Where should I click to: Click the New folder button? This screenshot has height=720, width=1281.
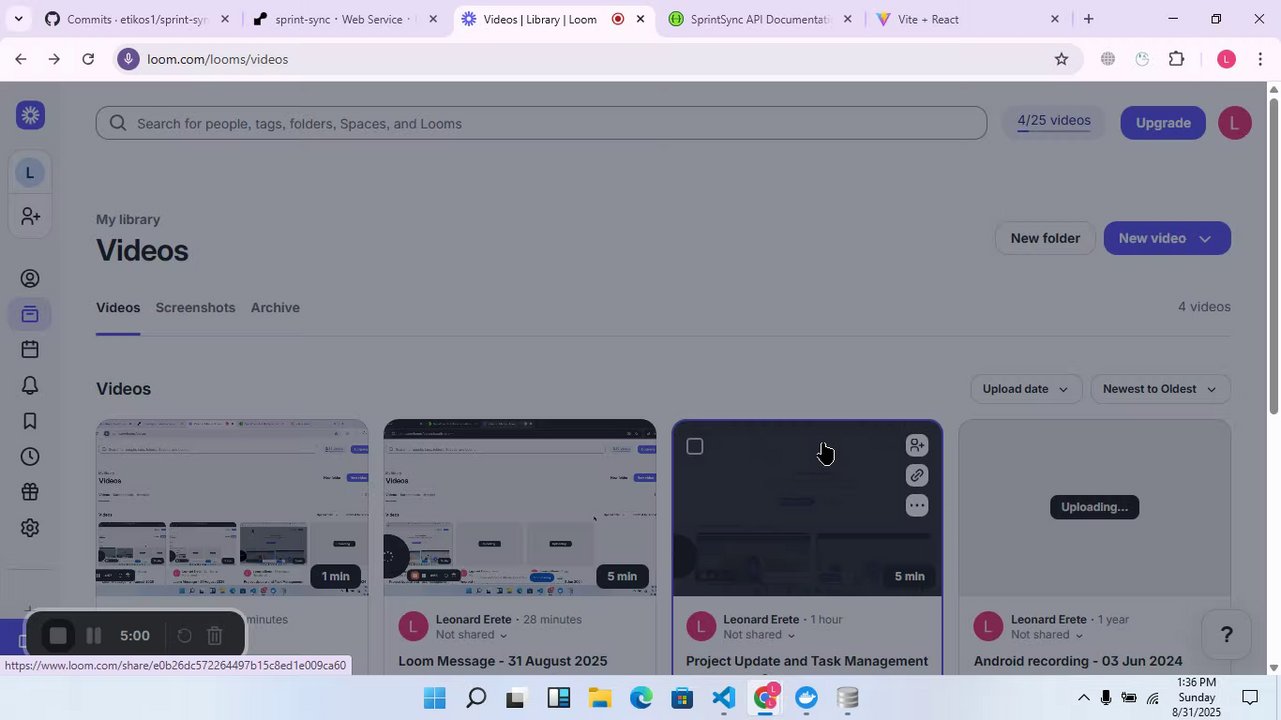(x=1045, y=239)
